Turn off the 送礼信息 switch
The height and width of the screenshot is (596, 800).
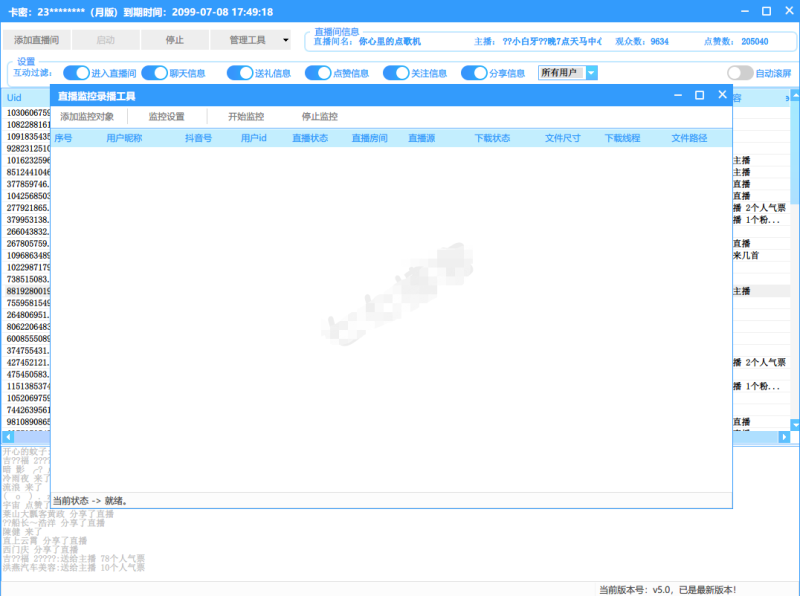coord(240,73)
